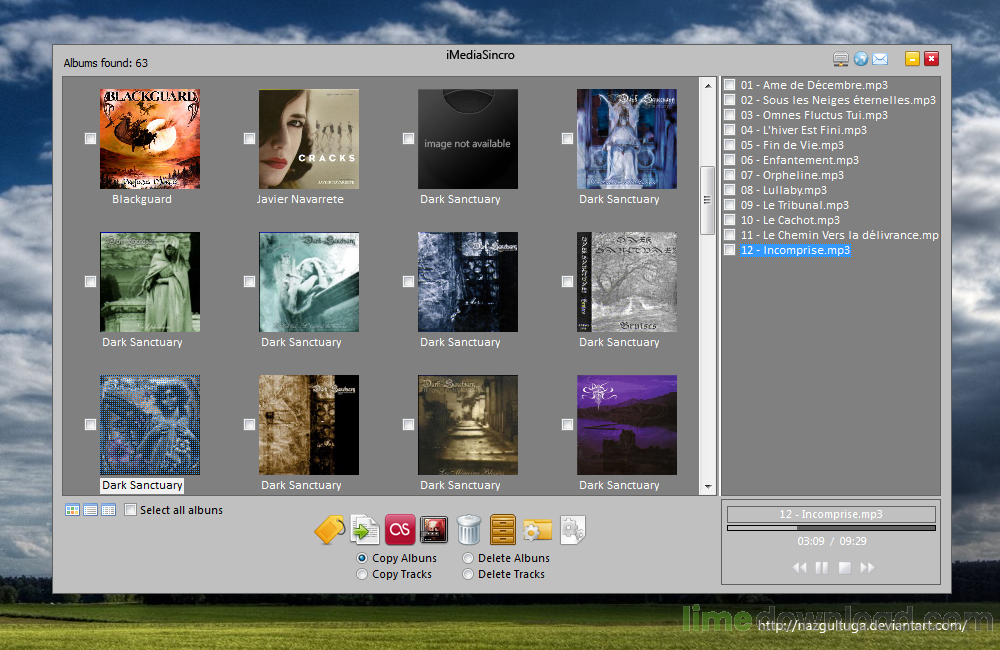Click the trash can delete icon
The width and height of the screenshot is (1000, 650).
point(467,530)
